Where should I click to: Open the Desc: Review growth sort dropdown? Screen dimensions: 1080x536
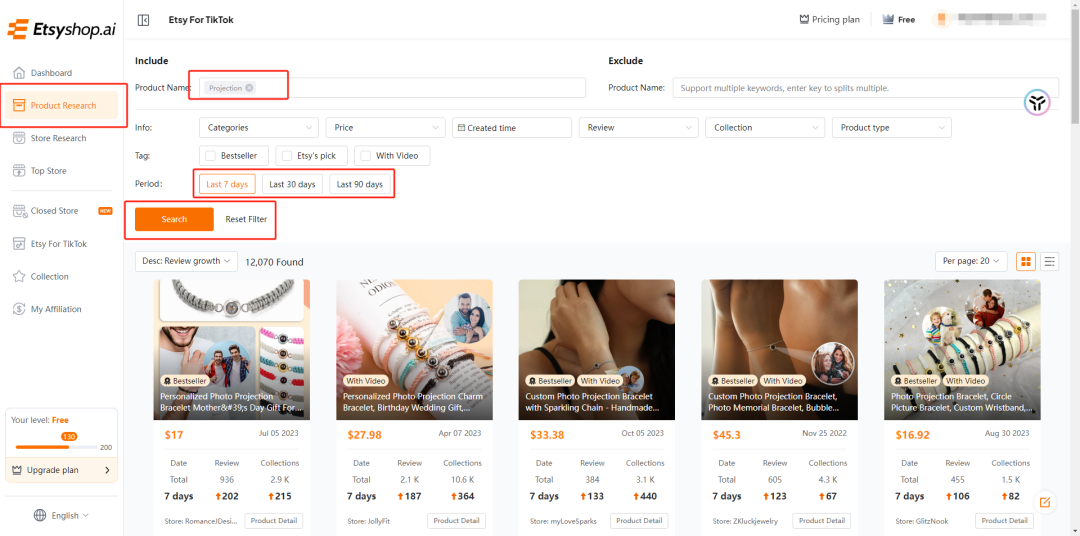click(x=187, y=261)
